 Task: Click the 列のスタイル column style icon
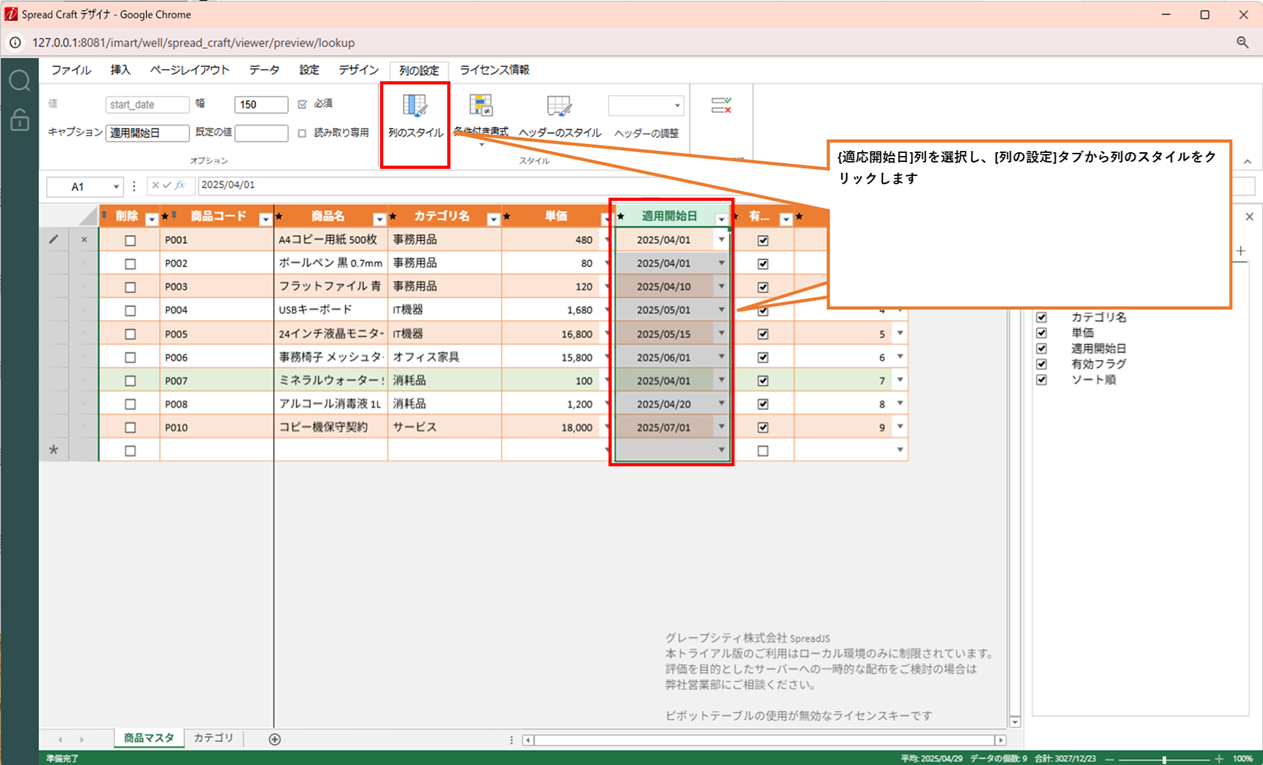coord(415,108)
